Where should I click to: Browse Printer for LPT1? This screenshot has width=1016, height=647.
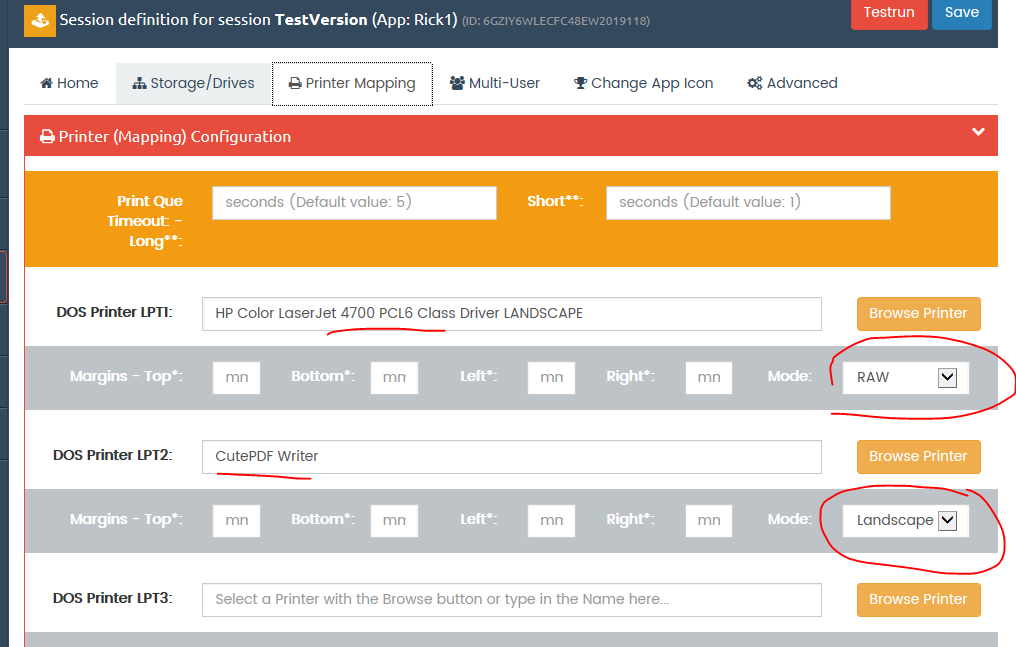918,313
